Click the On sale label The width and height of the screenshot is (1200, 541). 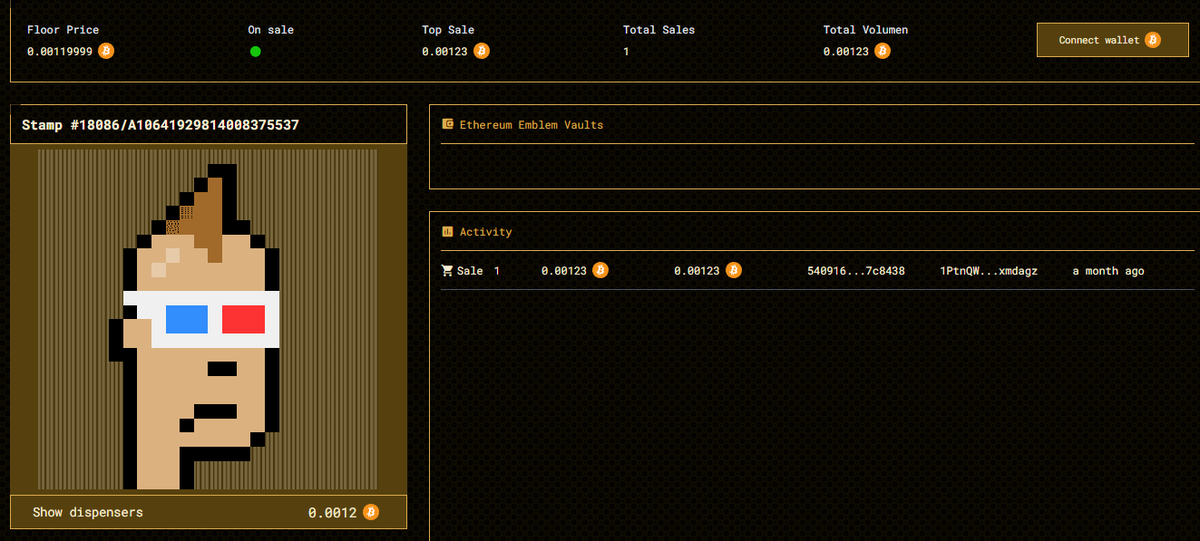pyautogui.click(x=271, y=30)
